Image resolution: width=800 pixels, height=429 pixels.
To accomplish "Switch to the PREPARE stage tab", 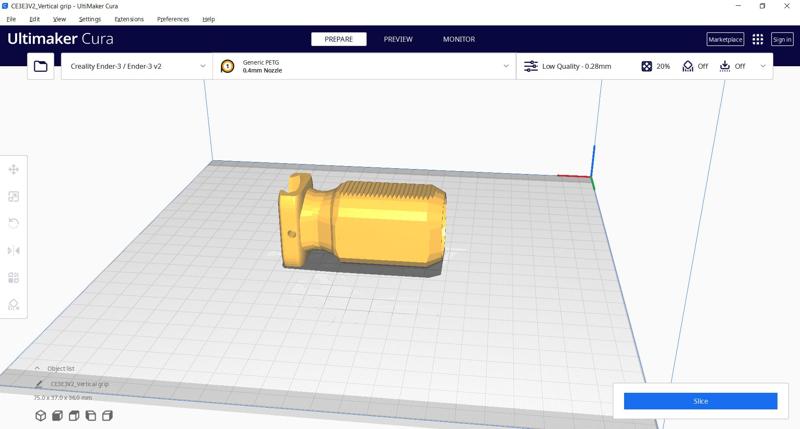I will (x=339, y=39).
